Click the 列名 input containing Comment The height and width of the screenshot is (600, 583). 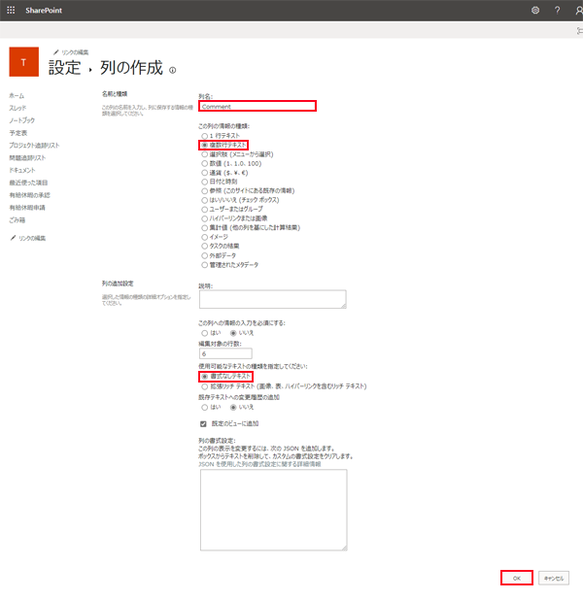point(257,106)
